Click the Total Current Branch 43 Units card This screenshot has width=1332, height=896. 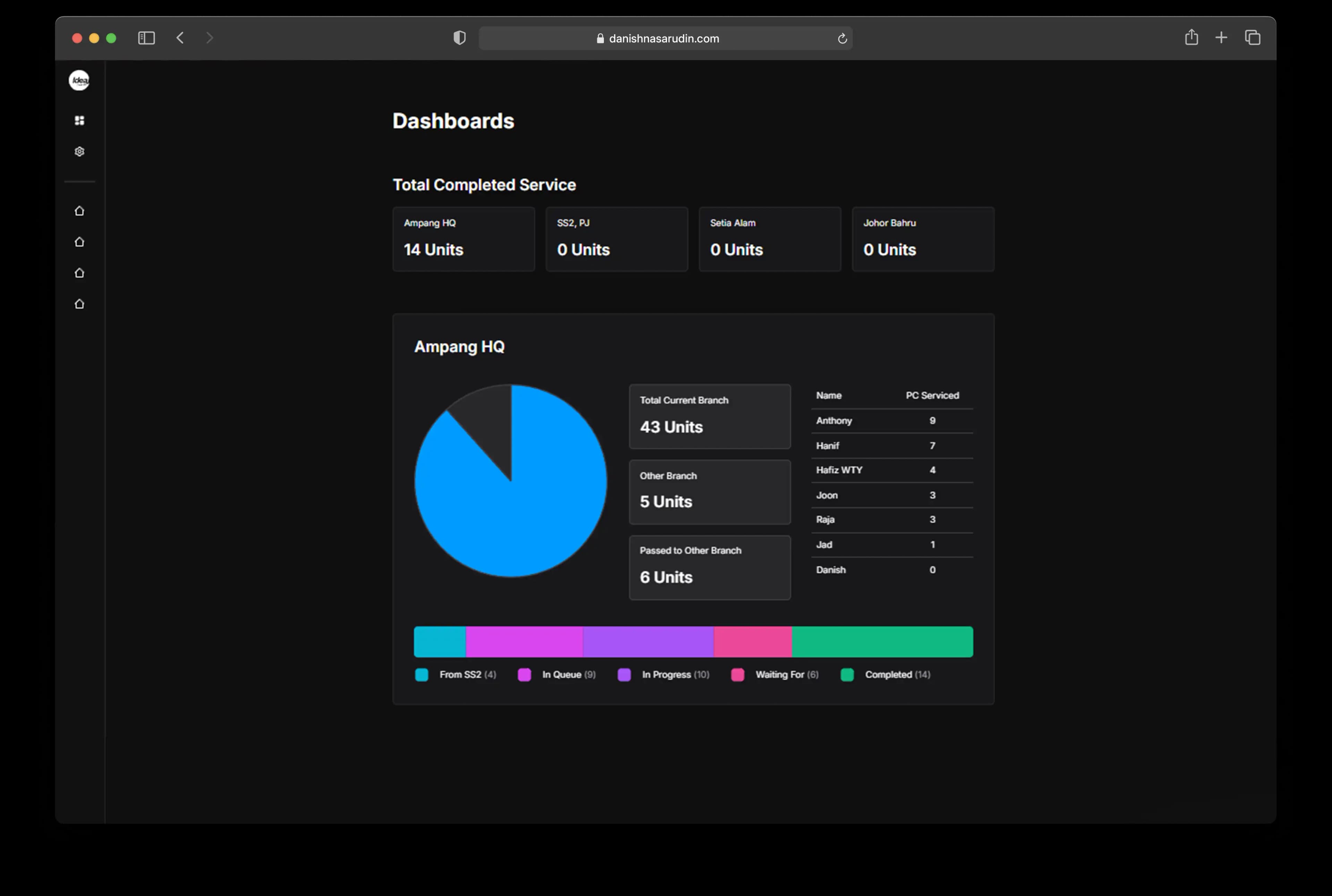tap(710, 417)
